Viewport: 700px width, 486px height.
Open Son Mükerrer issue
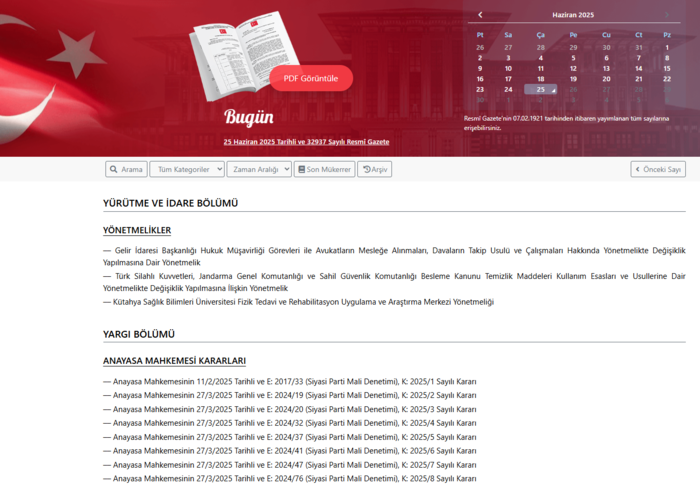[325, 169]
